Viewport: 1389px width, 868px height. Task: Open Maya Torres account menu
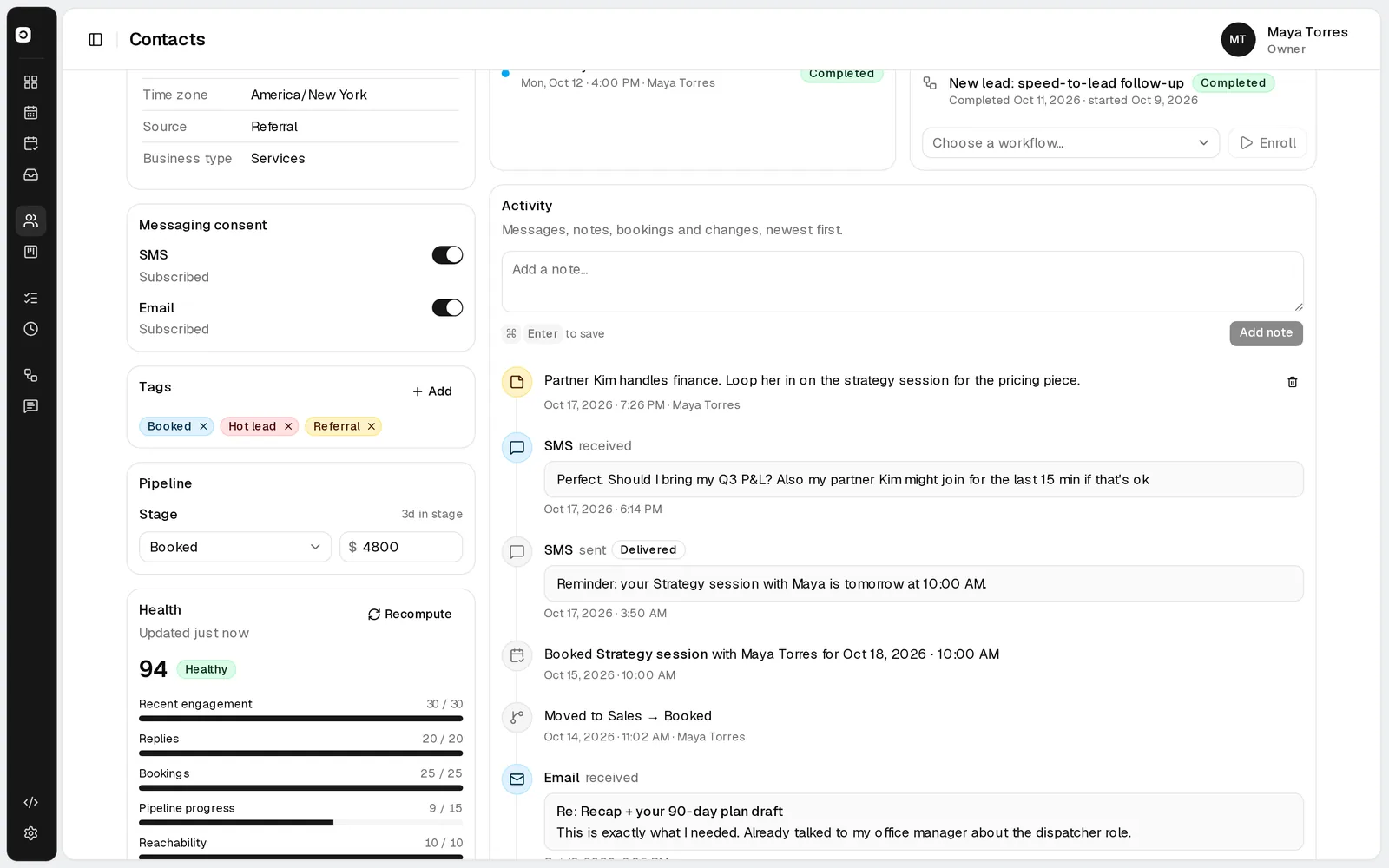(1285, 39)
